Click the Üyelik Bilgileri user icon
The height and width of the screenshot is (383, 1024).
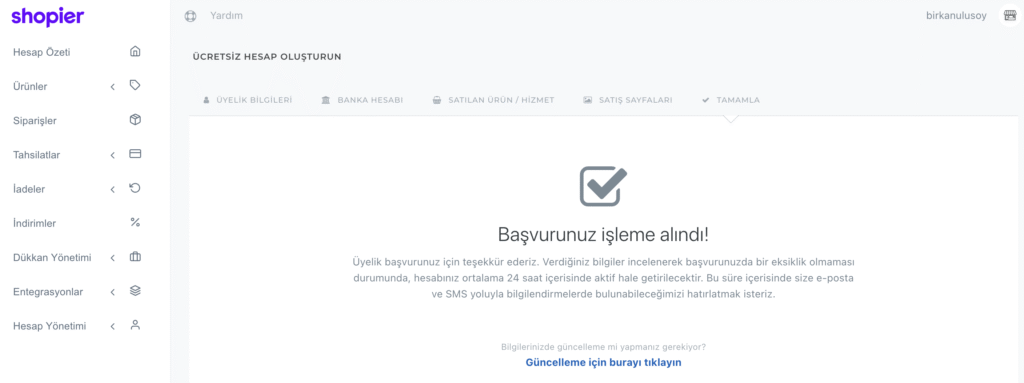(x=206, y=101)
